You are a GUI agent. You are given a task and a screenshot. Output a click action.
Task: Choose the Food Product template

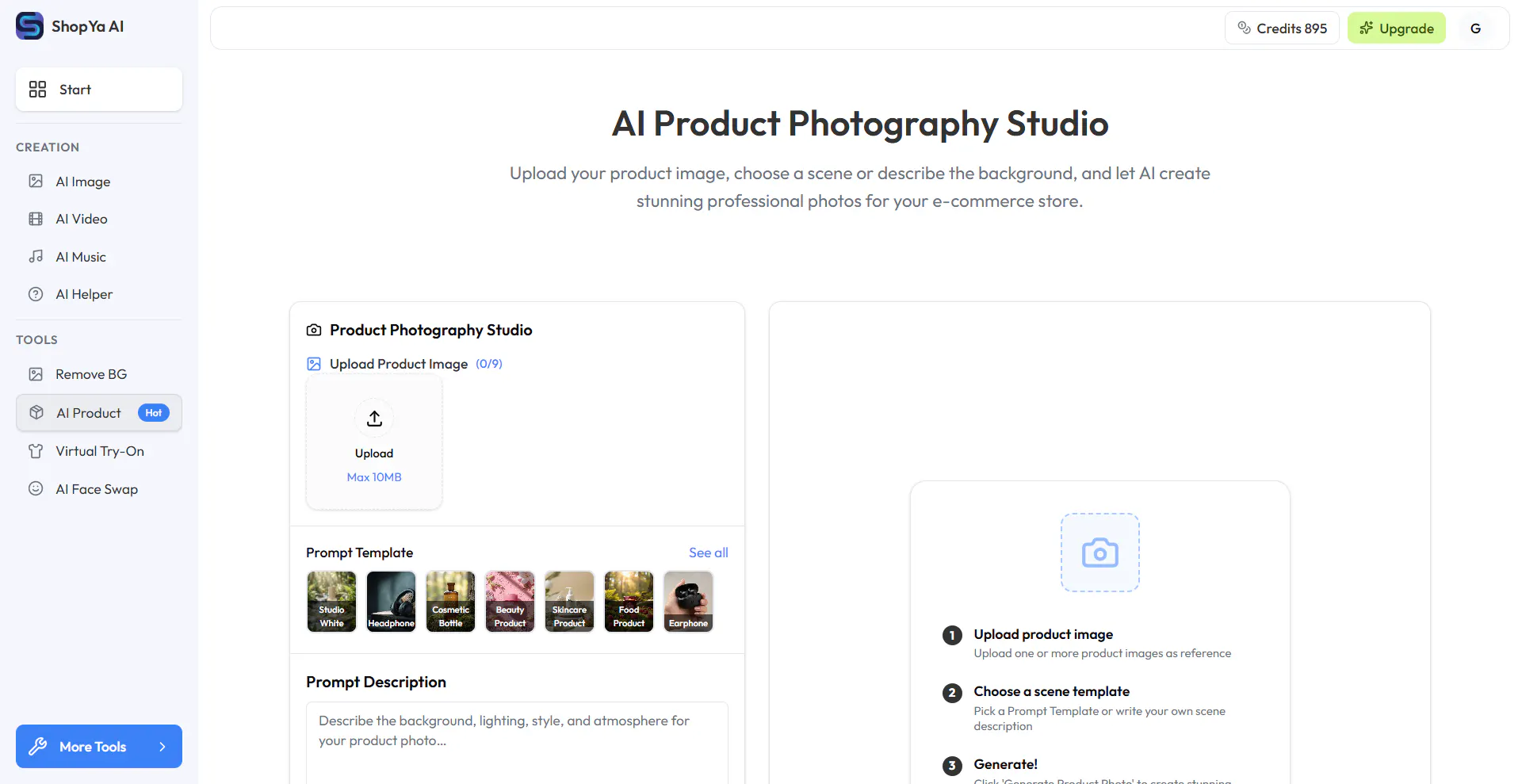pyautogui.click(x=629, y=602)
